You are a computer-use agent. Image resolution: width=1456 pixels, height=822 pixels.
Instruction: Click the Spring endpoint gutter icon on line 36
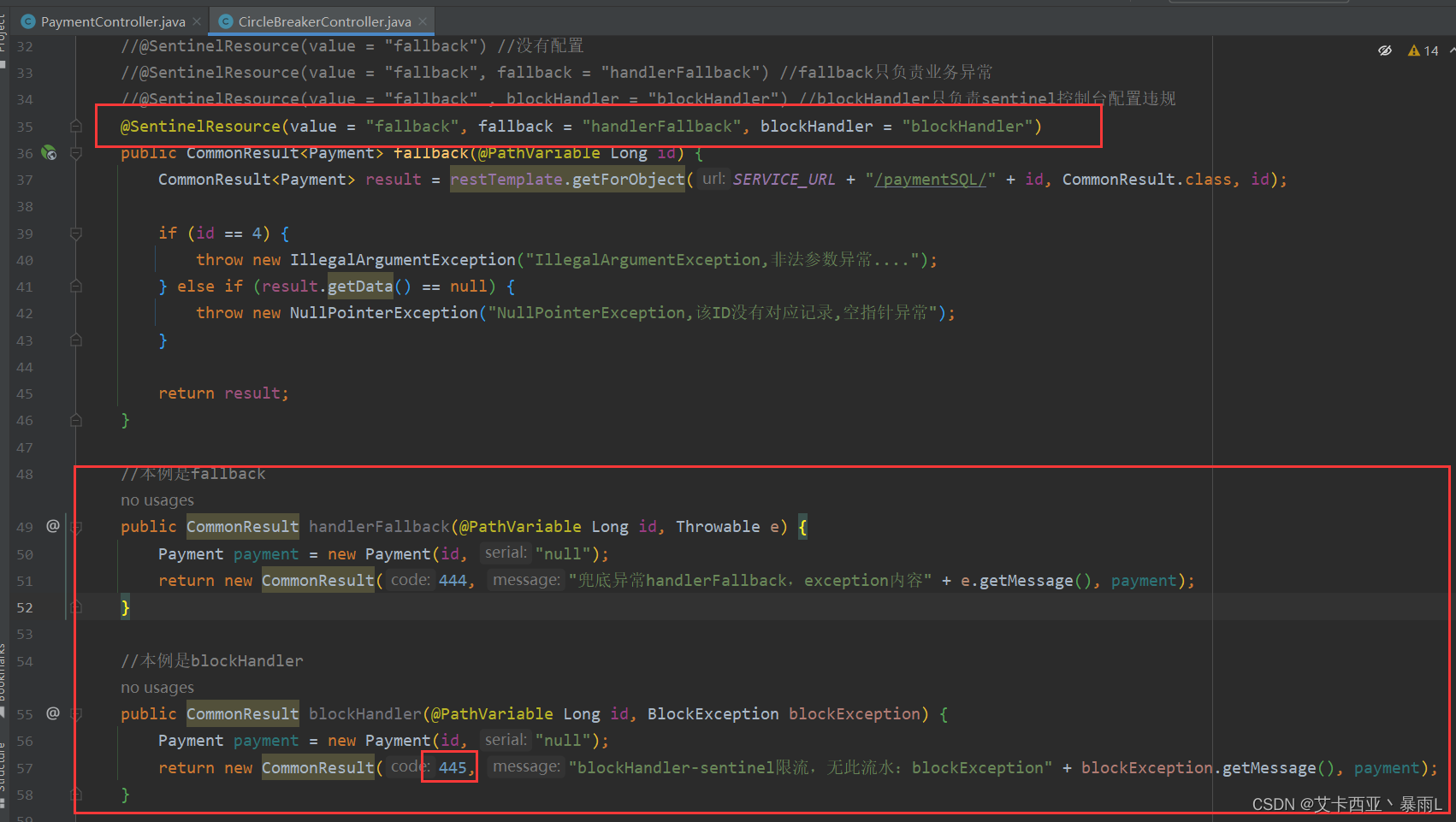coord(50,153)
